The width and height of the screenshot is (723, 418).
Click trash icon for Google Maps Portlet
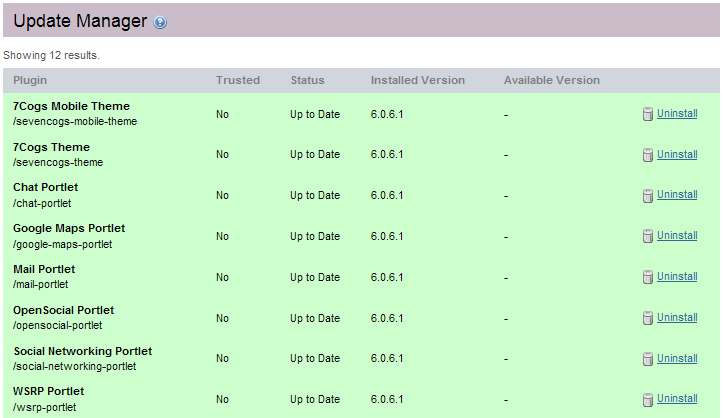[648, 236]
